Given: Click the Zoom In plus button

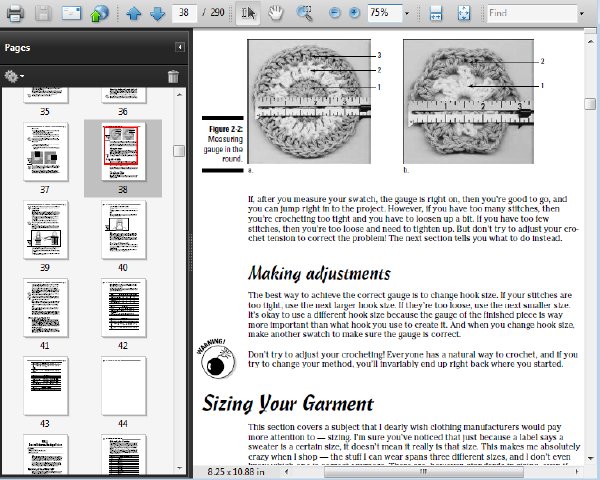Looking at the screenshot, I should (x=355, y=13).
